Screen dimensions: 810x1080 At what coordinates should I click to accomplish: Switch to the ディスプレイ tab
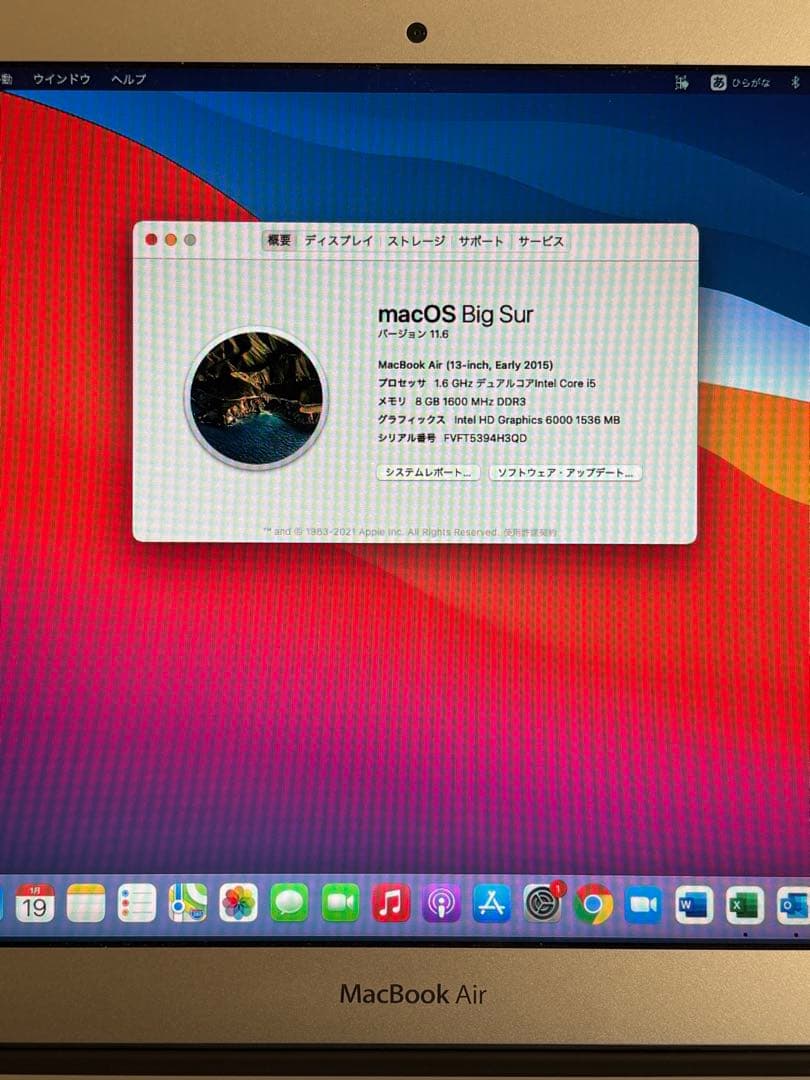pyautogui.click(x=341, y=241)
